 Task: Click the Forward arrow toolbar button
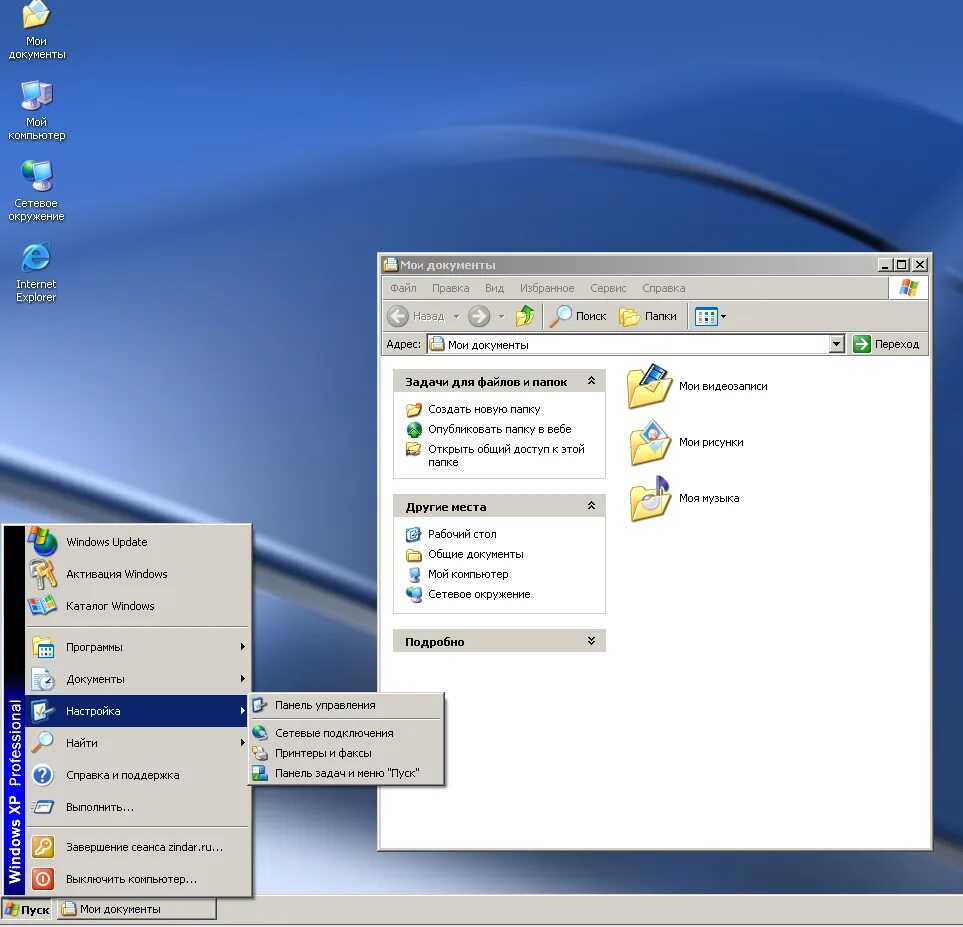[x=479, y=316]
